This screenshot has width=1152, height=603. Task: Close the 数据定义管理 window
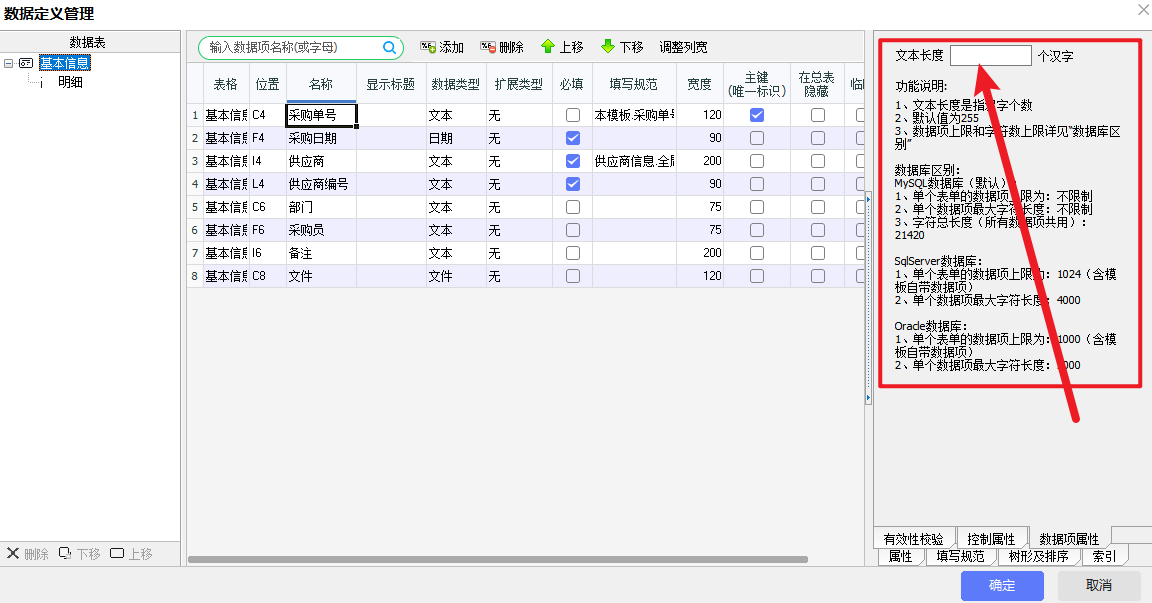click(x=1144, y=10)
